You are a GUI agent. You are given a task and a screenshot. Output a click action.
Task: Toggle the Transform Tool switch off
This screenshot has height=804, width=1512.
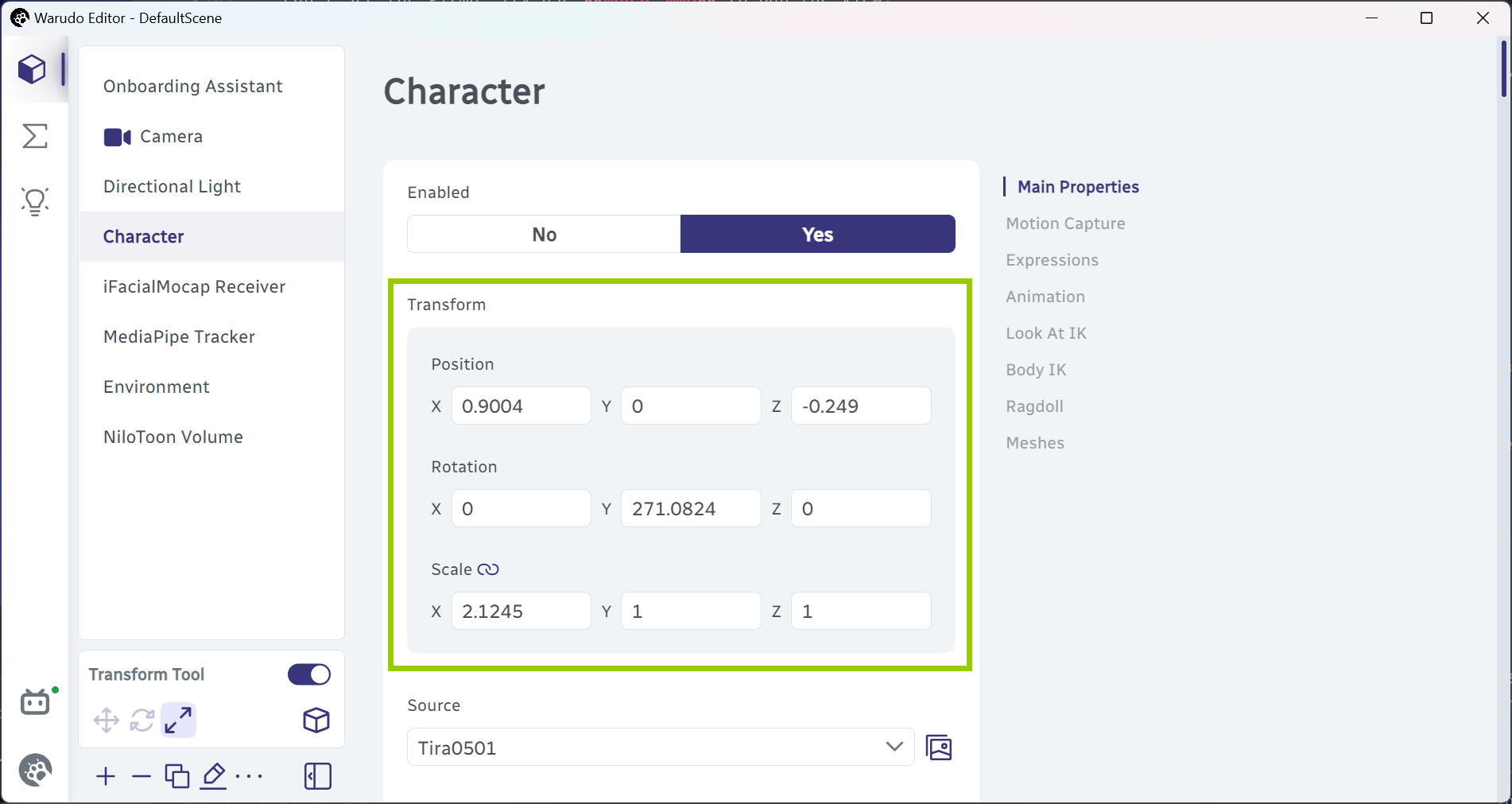(x=309, y=674)
